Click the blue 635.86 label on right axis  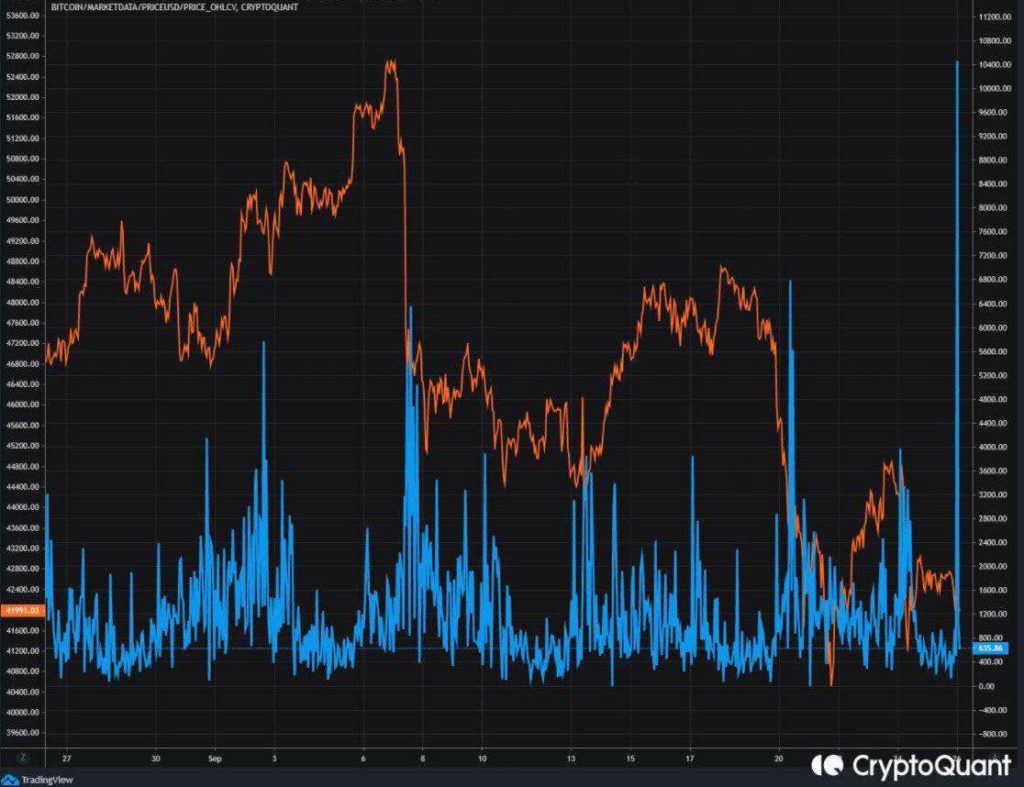click(992, 648)
